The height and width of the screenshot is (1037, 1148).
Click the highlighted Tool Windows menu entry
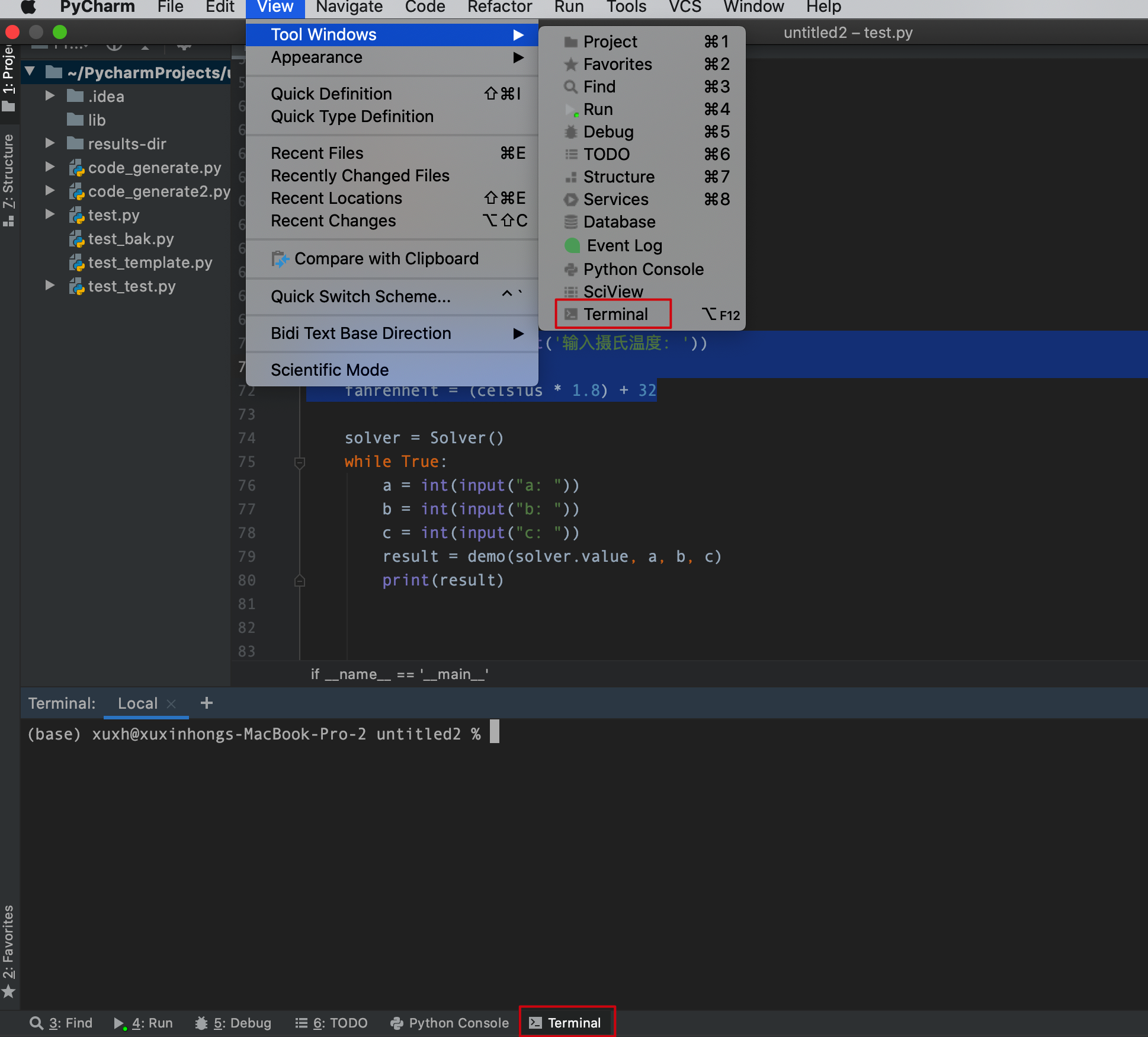(392, 34)
